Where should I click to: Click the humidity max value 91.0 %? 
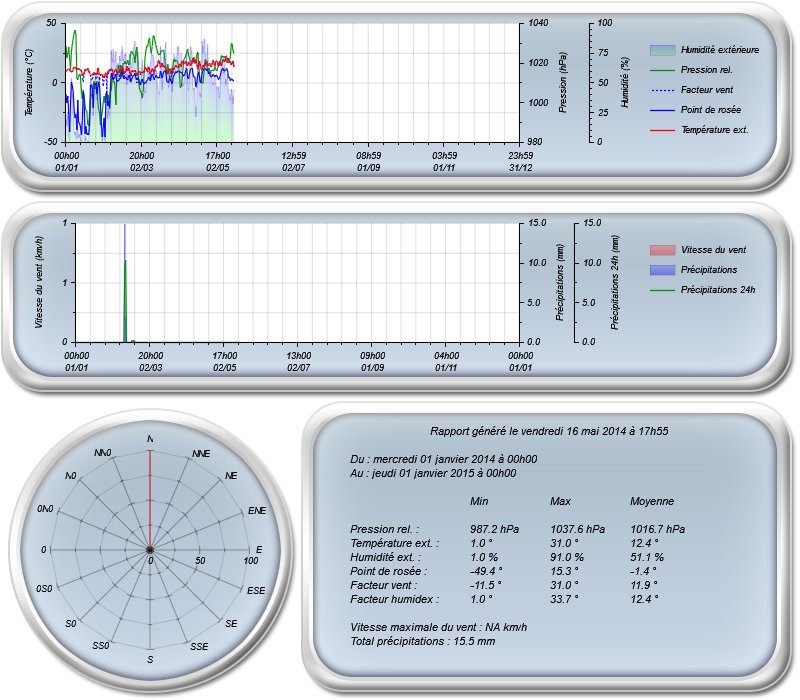pyautogui.click(x=567, y=558)
